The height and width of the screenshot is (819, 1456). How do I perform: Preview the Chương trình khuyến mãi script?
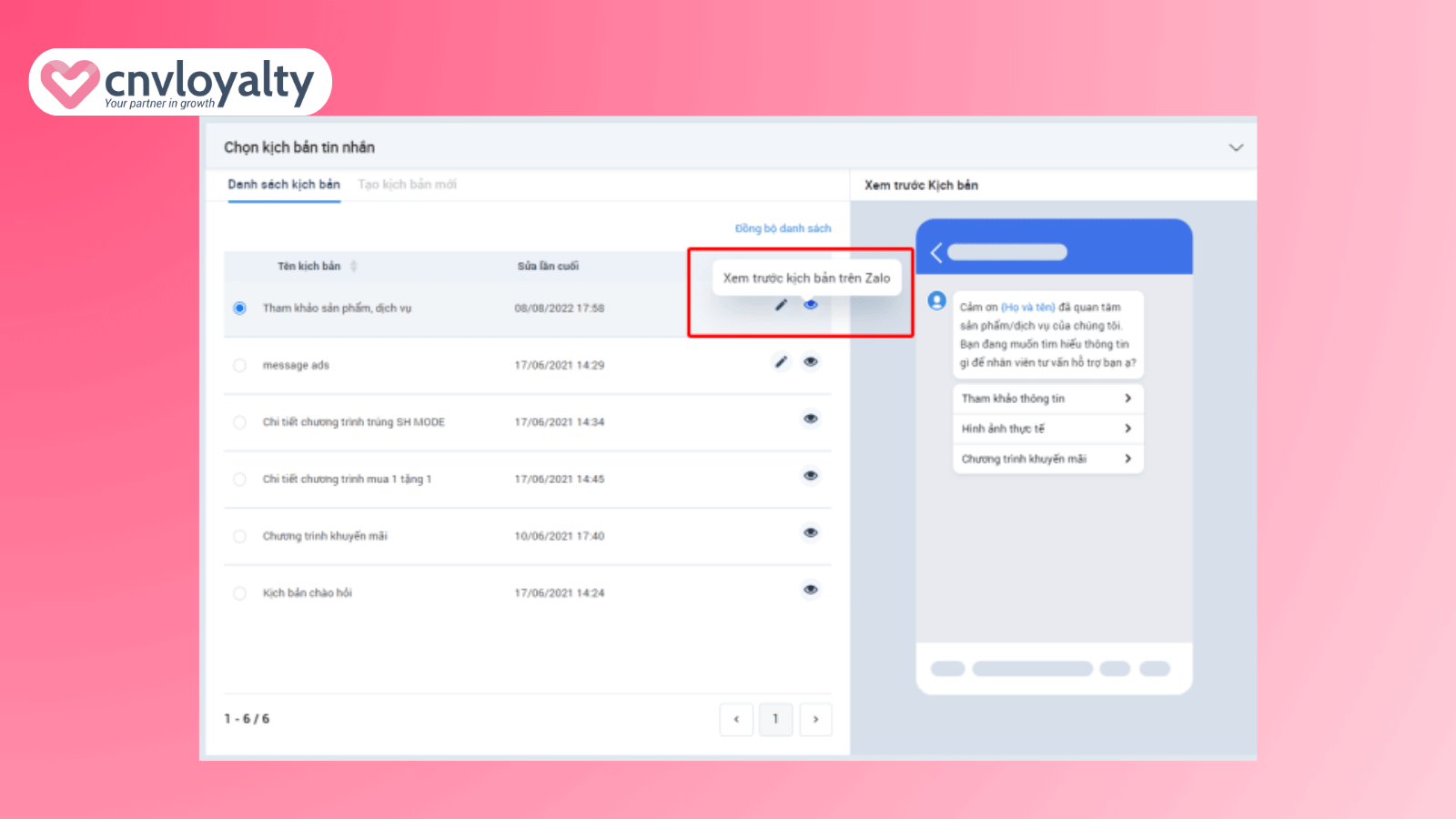tap(811, 533)
